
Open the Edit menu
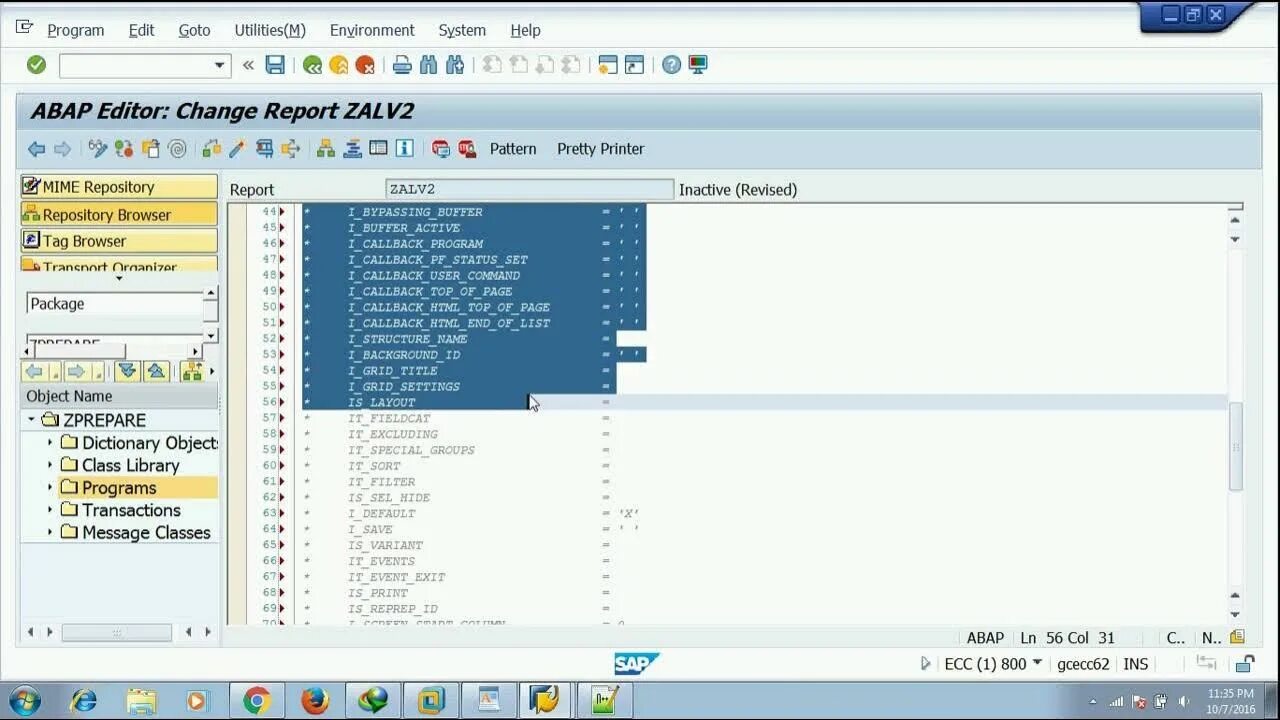pyautogui.click(x=141, y=30)
